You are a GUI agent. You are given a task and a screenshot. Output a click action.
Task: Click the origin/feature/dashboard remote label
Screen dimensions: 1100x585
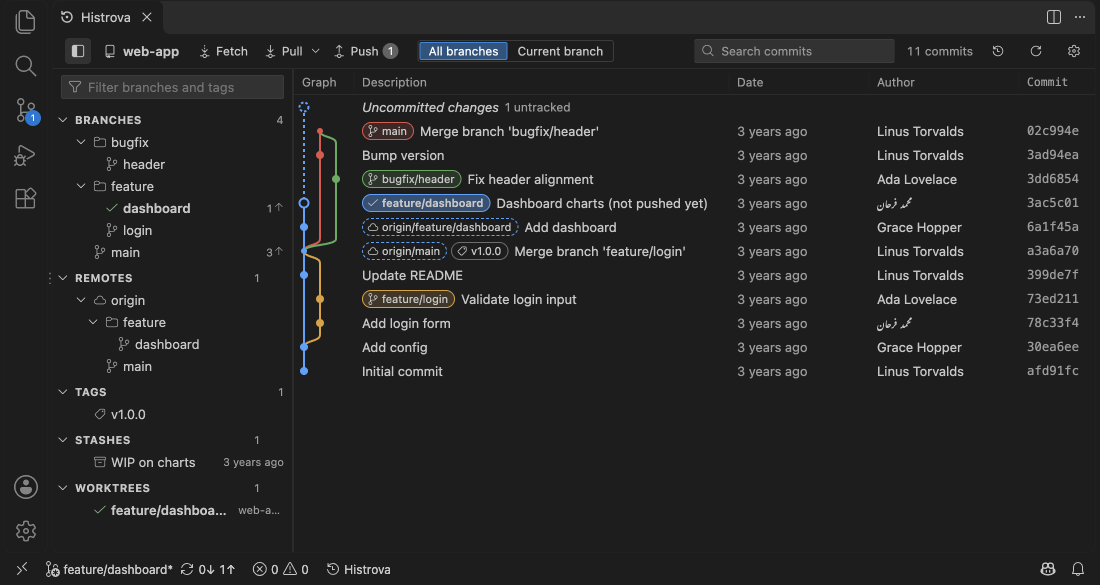point(440,227)
